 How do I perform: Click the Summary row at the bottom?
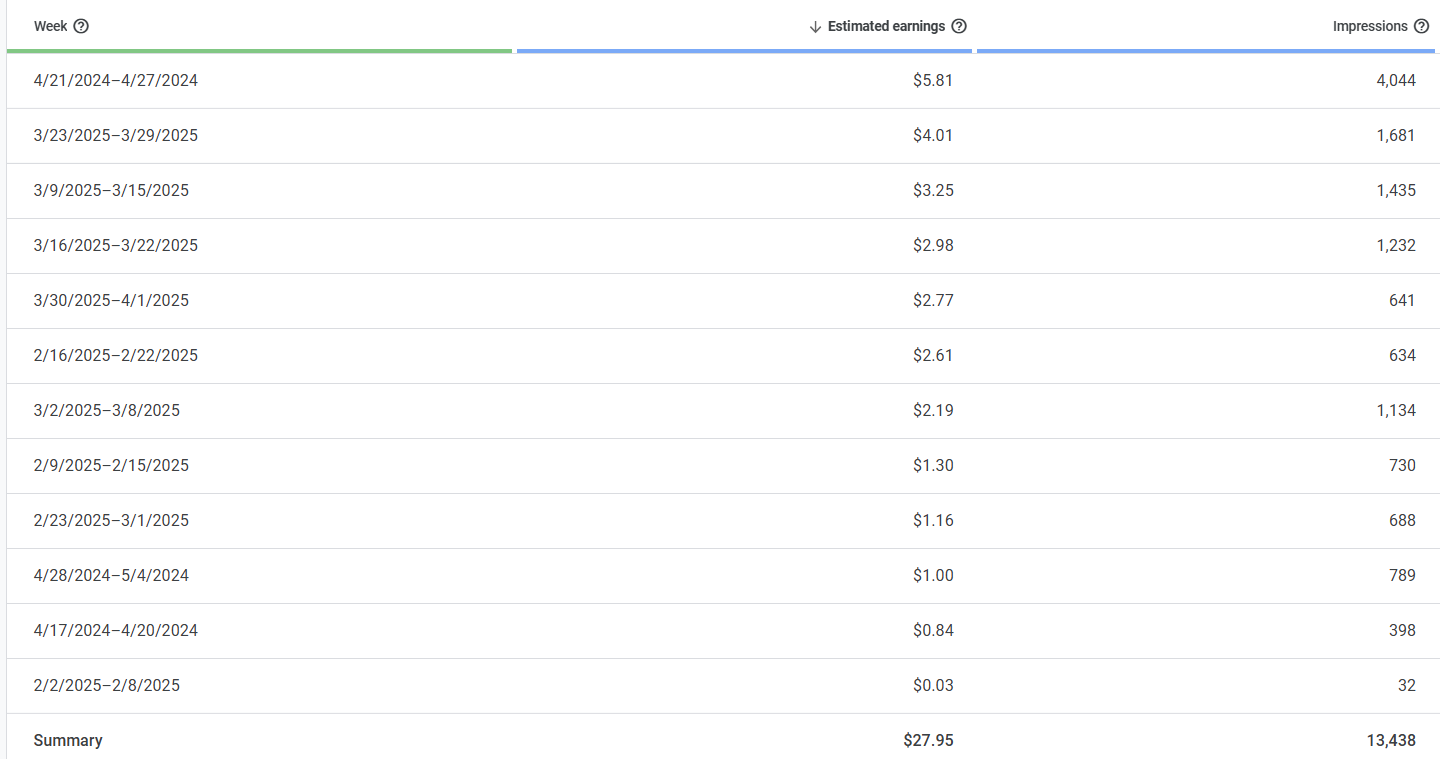pos(68,740)
